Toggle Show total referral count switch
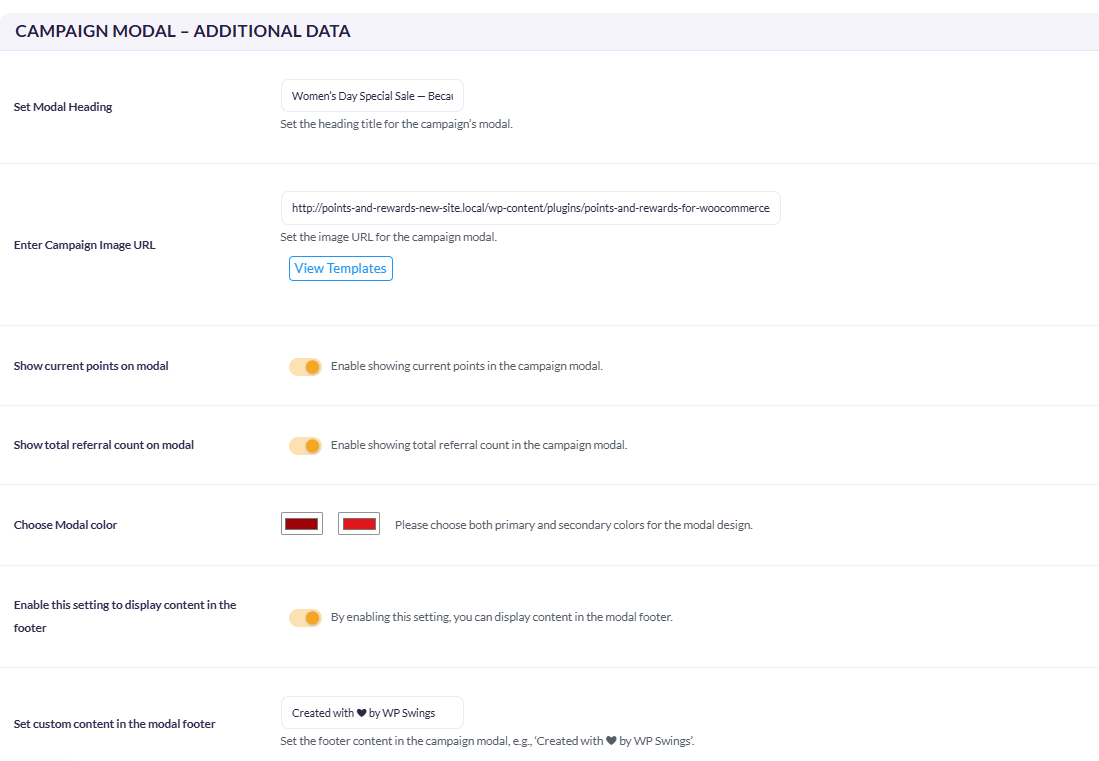 [x=305, y=446]
